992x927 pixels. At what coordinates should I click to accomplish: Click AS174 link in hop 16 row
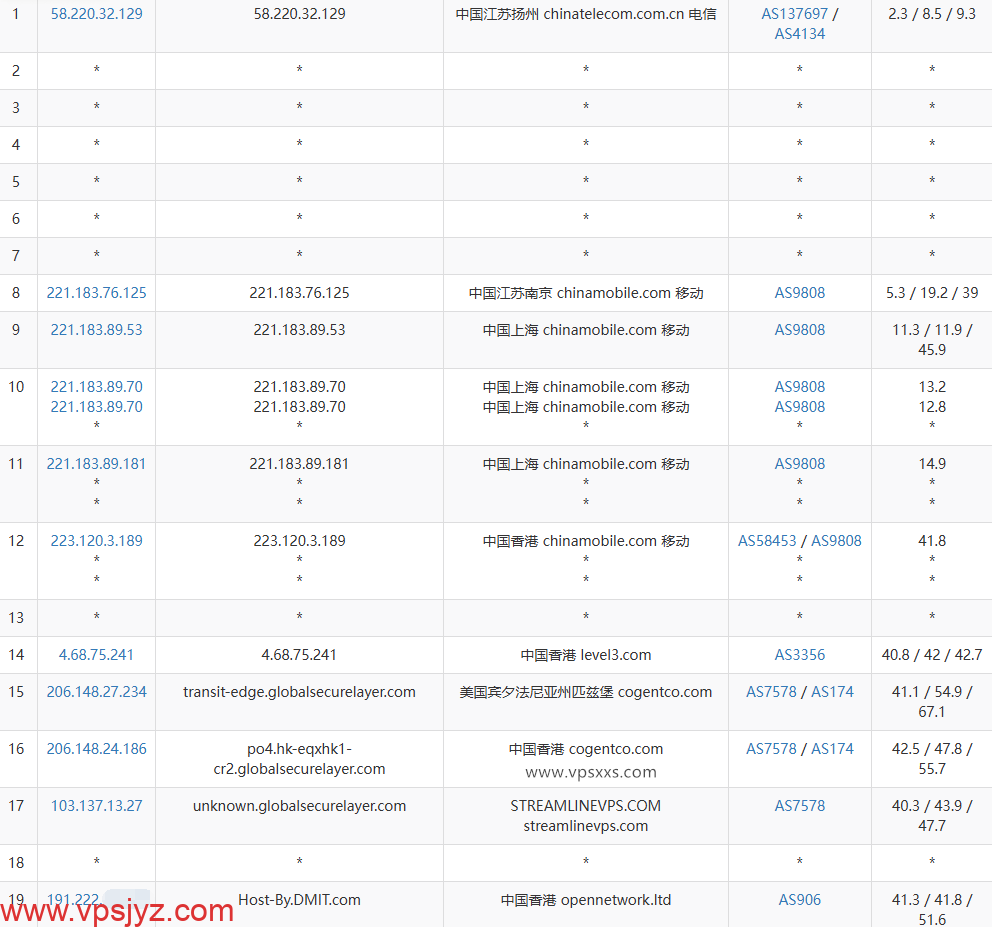coord(833,749)
